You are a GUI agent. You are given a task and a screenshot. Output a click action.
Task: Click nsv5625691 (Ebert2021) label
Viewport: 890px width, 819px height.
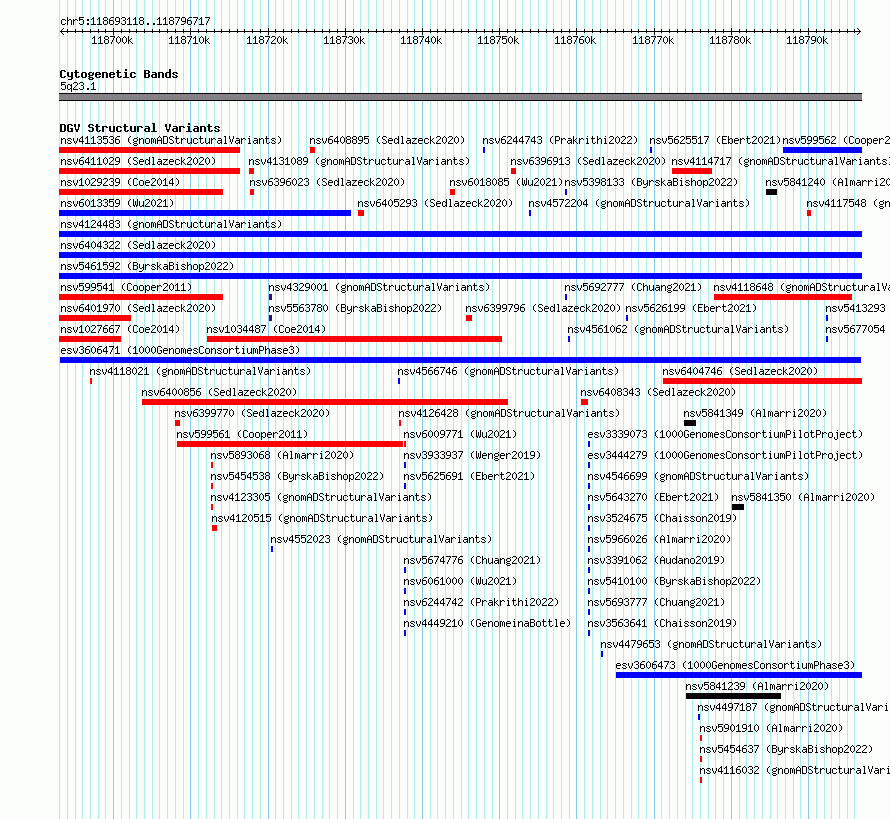pos(469,476)
